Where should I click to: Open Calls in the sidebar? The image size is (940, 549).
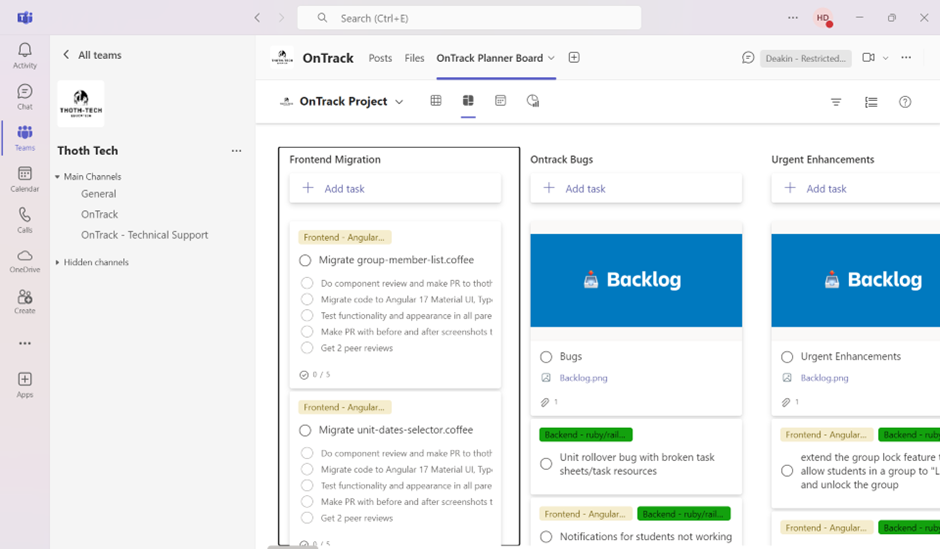(x=25, y=220)
